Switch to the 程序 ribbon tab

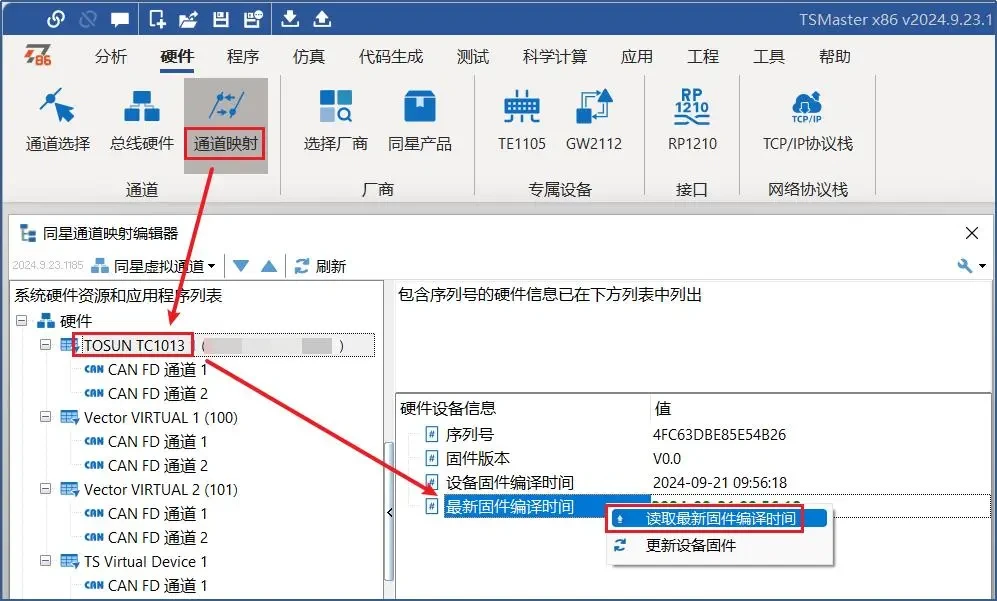click(243, 57)
